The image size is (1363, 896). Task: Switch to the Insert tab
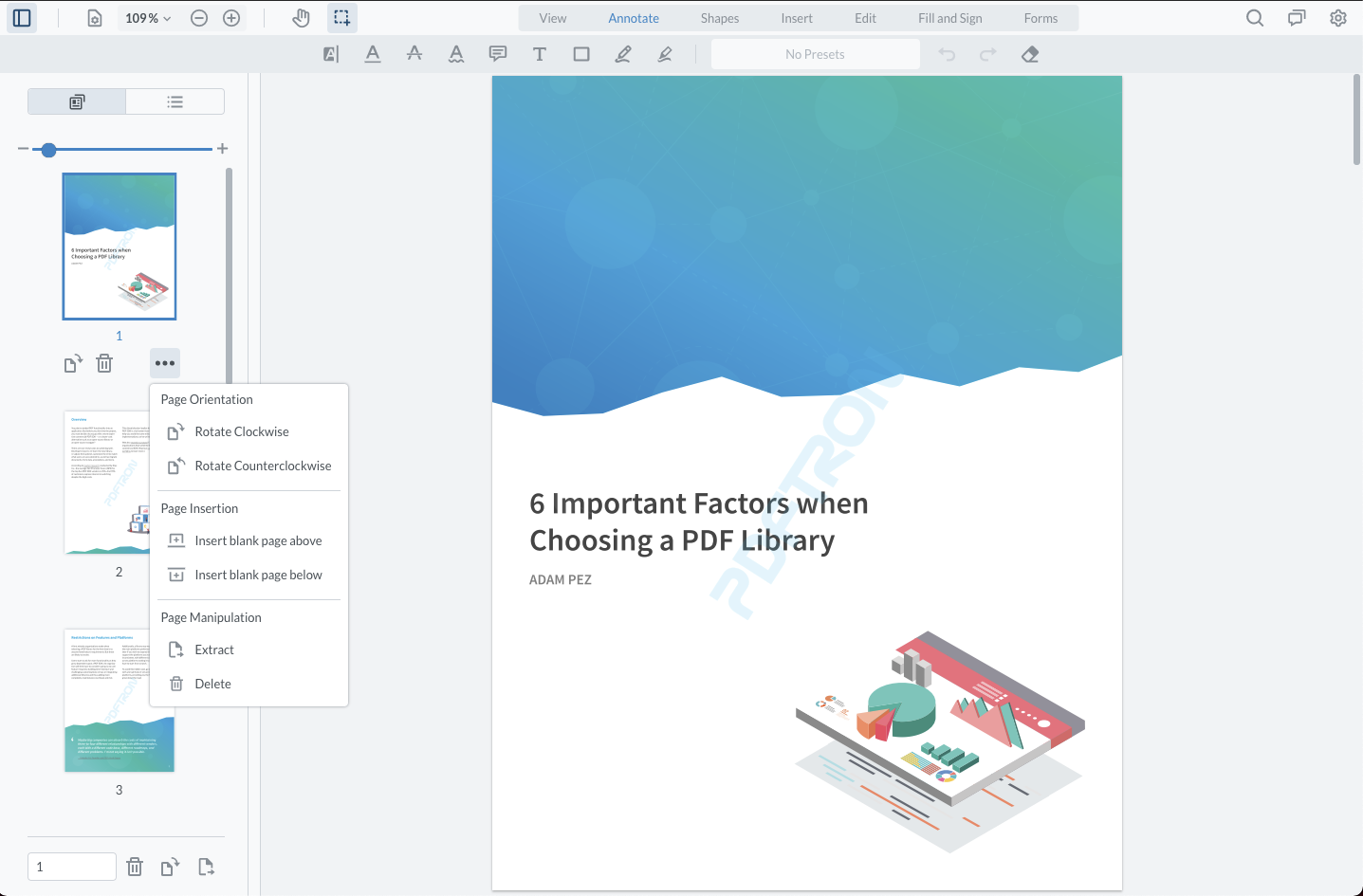pyautogui.click(x=797, y=18)
